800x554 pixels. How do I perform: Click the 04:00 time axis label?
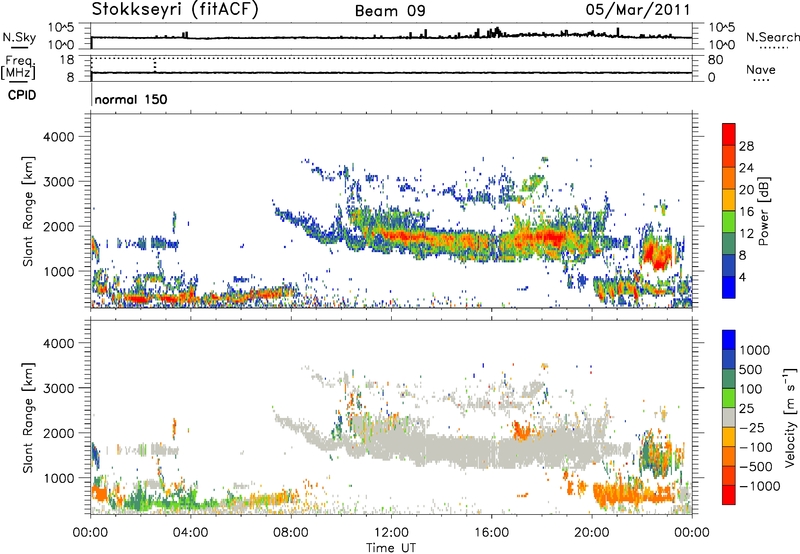coord(190,533)
